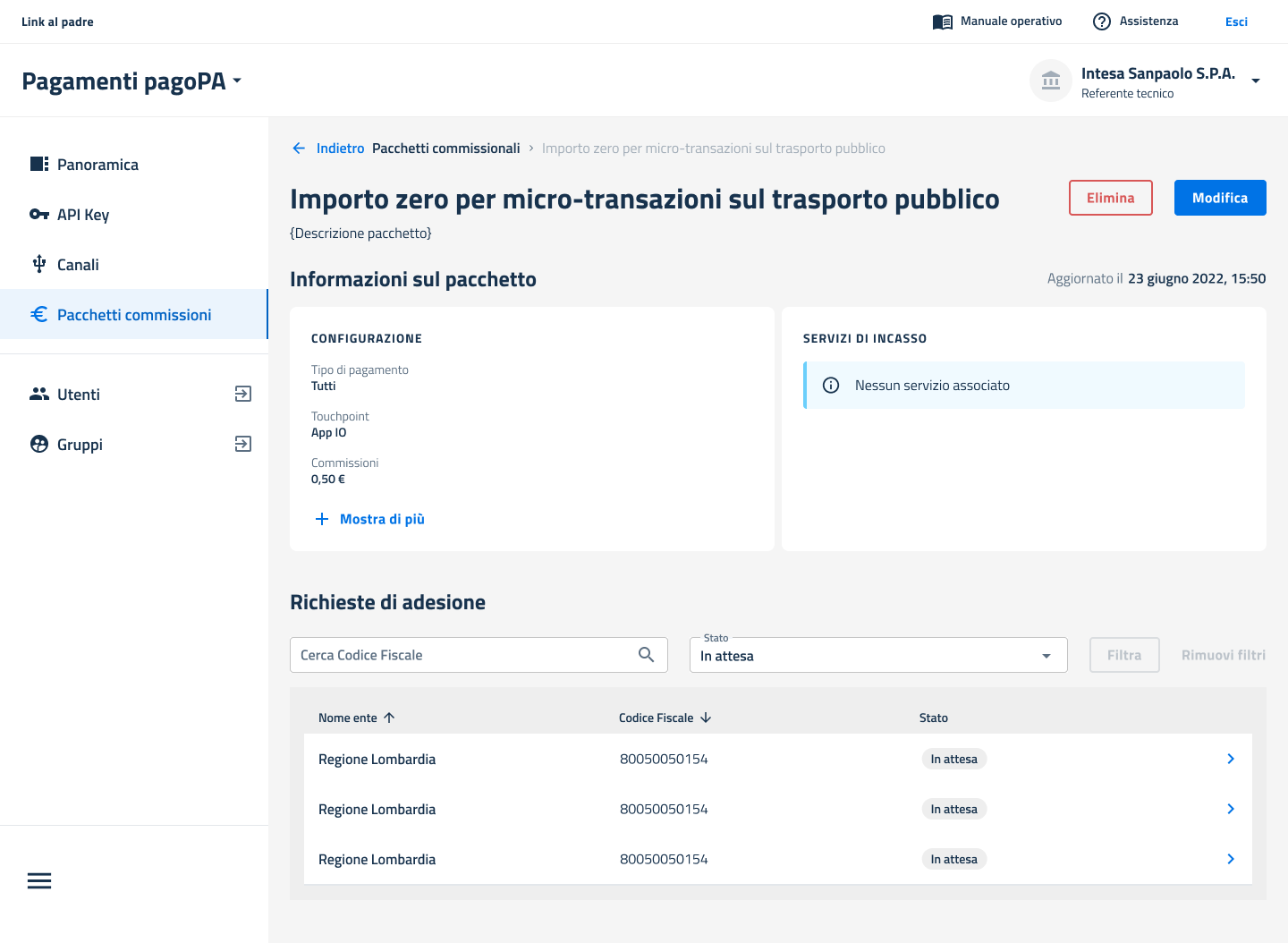1288x943 pixels.
Task: Expand the Intesa Sanpaolo account menu
Action: [x=1255, y=81]
